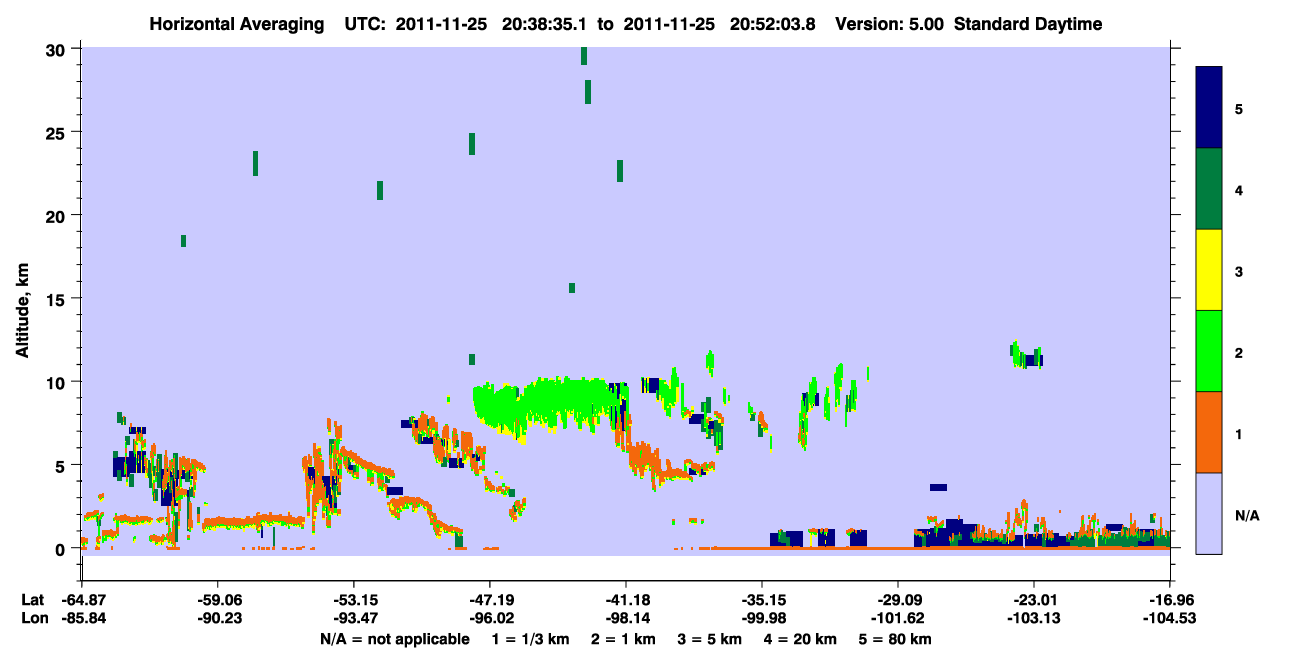Click the longitude value -98.14
This screenshot has width=1300, height=667.
point(626,618)
